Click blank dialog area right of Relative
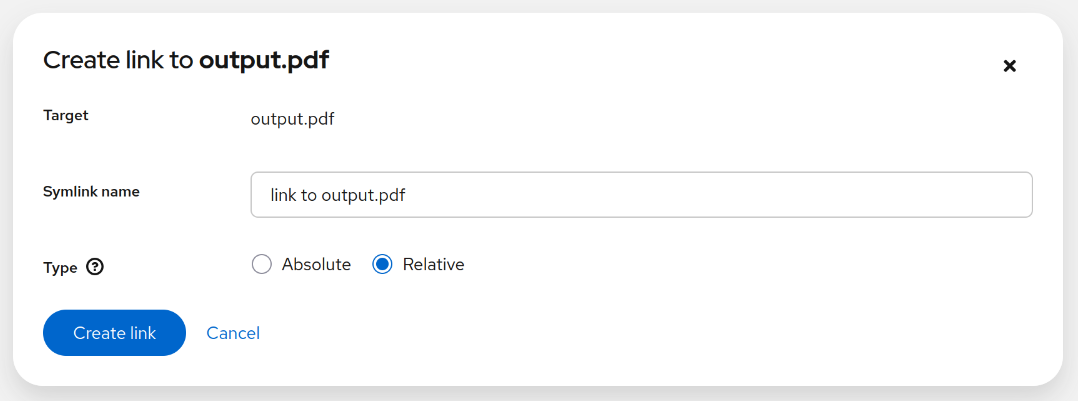This screenshot has width=1078, height=401. (750, 265)
